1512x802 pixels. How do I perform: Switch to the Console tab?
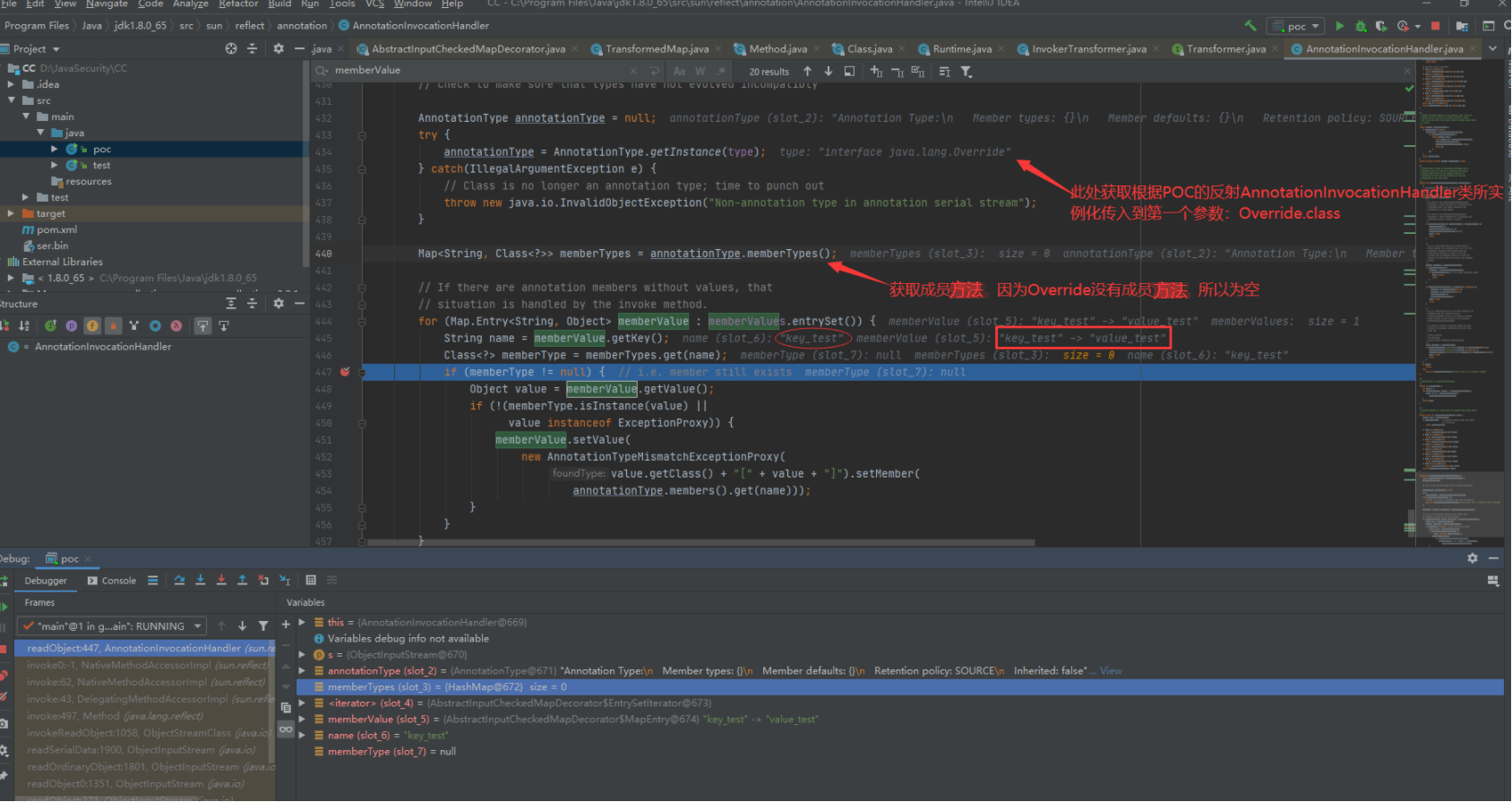112,581
